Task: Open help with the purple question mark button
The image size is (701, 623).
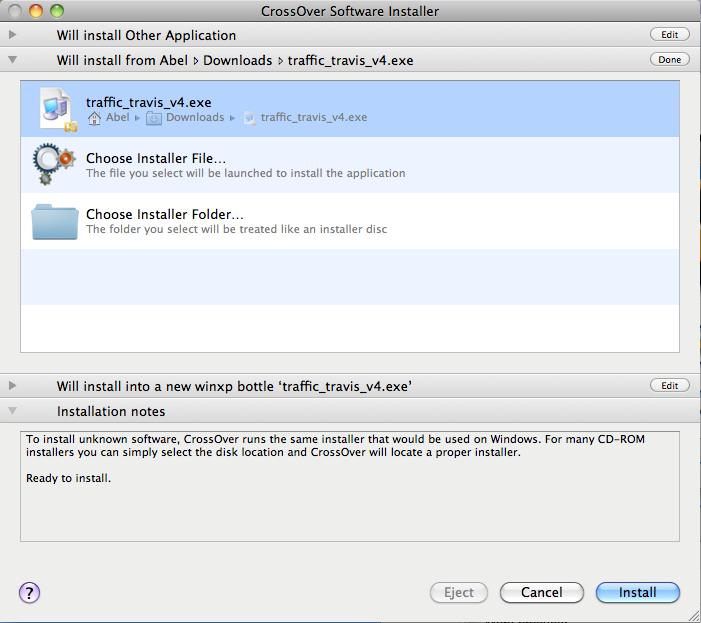Action: click(30, 593)
